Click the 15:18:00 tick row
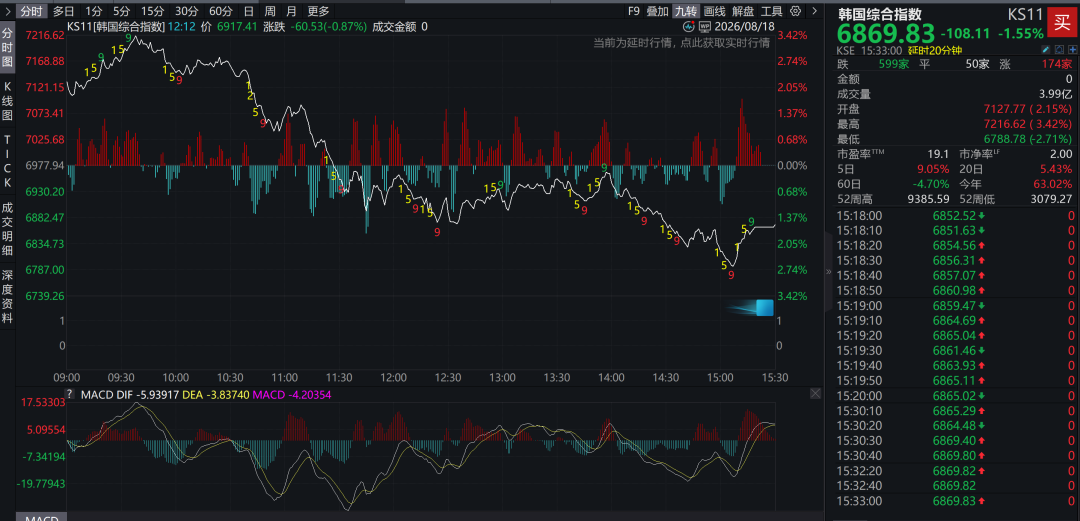The image size is (1080, 521). pyautogui.click(x=955, y=215)
